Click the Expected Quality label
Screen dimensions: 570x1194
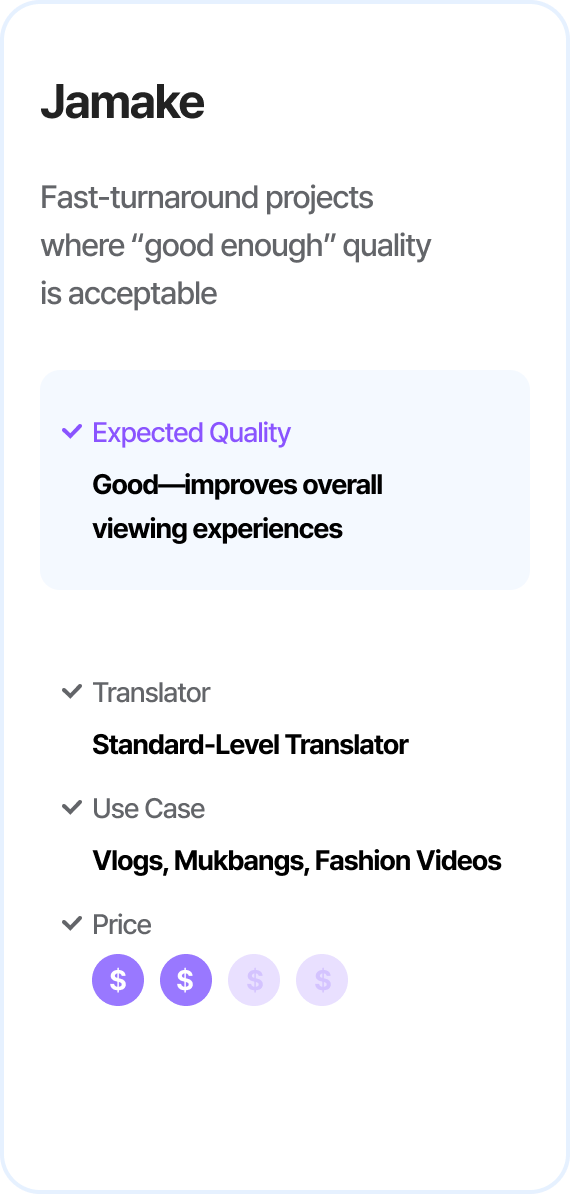tap(192, 433)
